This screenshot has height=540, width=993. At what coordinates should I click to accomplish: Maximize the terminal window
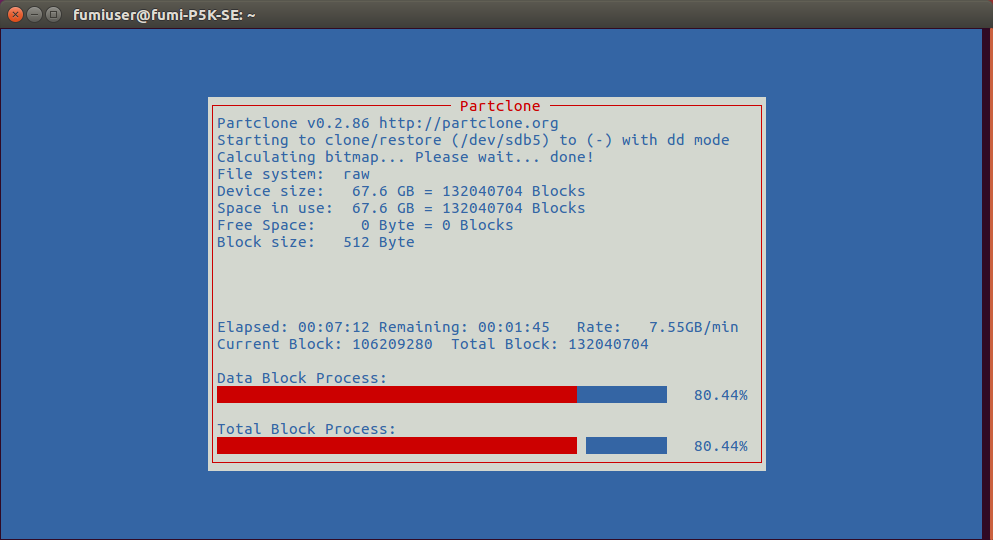coord(53,15)
